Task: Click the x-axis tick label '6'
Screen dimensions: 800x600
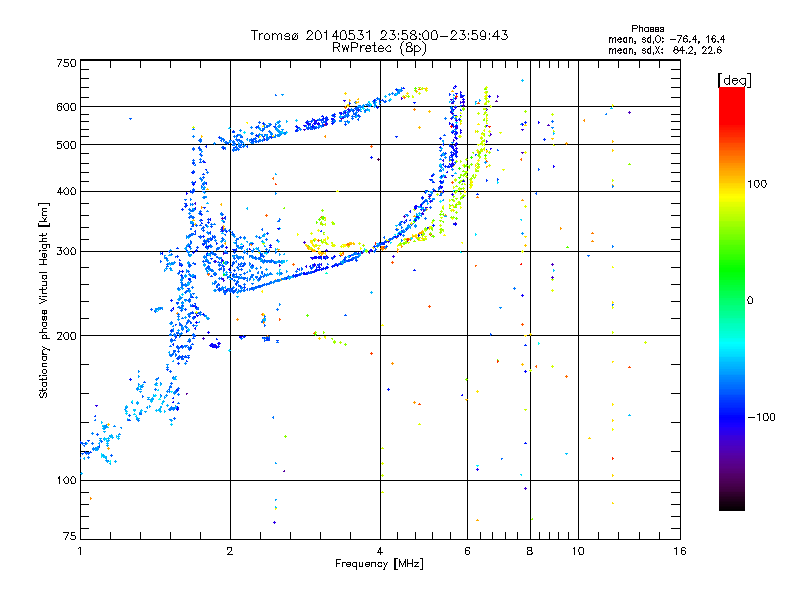Action: tap(467, 551)
